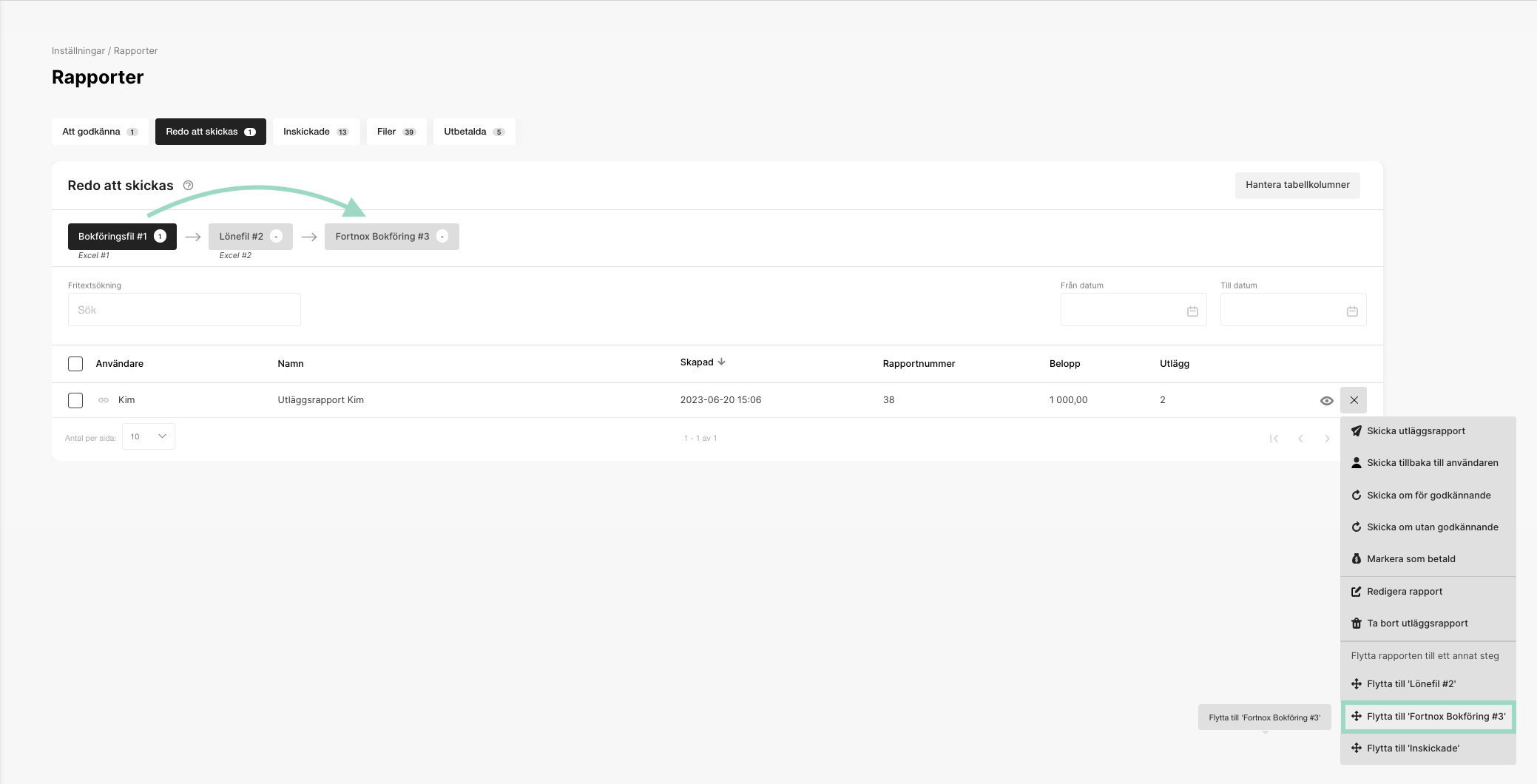This screenshot has width=1537, height=784.
Task: Open the Från datum calendar icon
Action: pos(1192,311)
